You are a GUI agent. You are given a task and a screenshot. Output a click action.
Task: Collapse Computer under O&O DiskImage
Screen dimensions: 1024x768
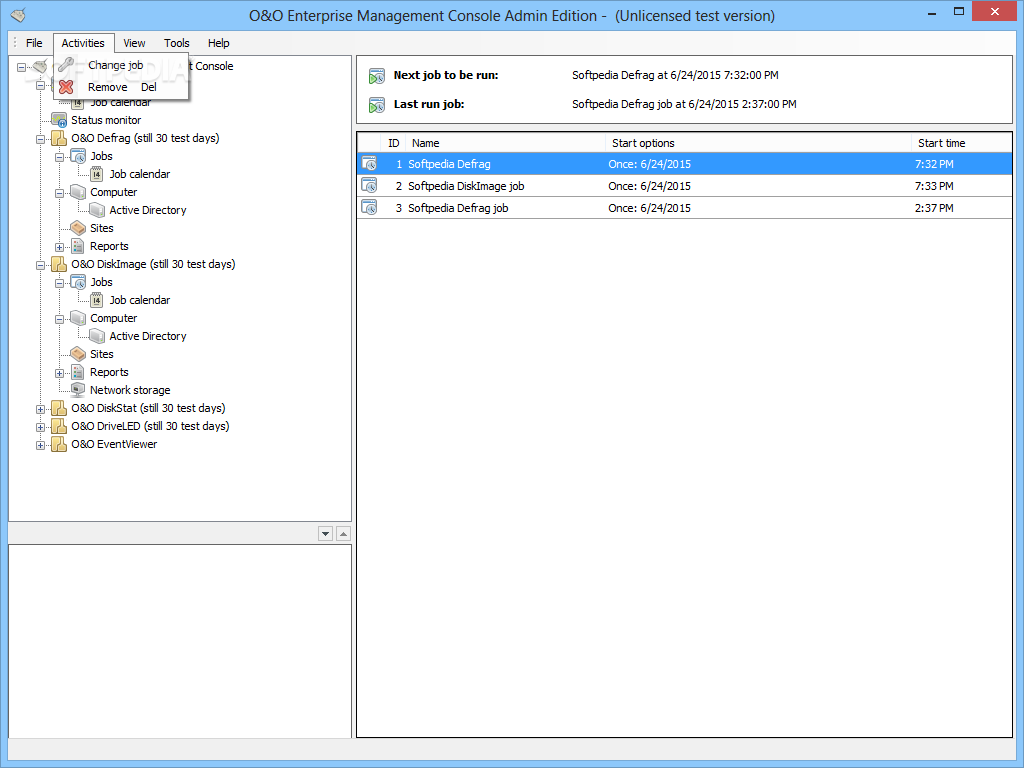(59, 319)
